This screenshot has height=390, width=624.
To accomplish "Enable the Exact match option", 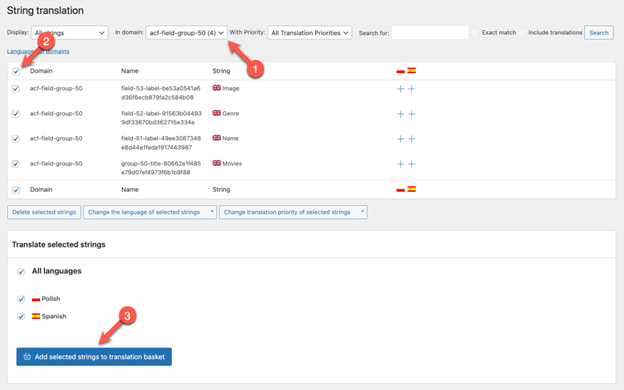I will pyautogui.click(x=475, y=33).
